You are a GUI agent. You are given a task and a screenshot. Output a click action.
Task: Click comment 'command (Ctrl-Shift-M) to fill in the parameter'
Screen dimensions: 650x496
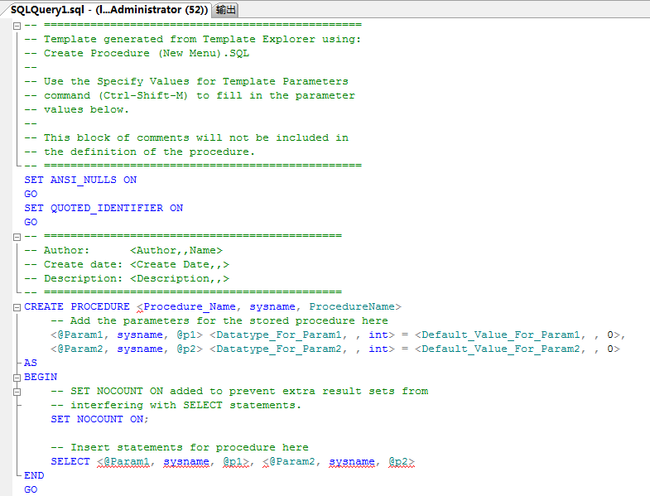[x=199, y=95]
